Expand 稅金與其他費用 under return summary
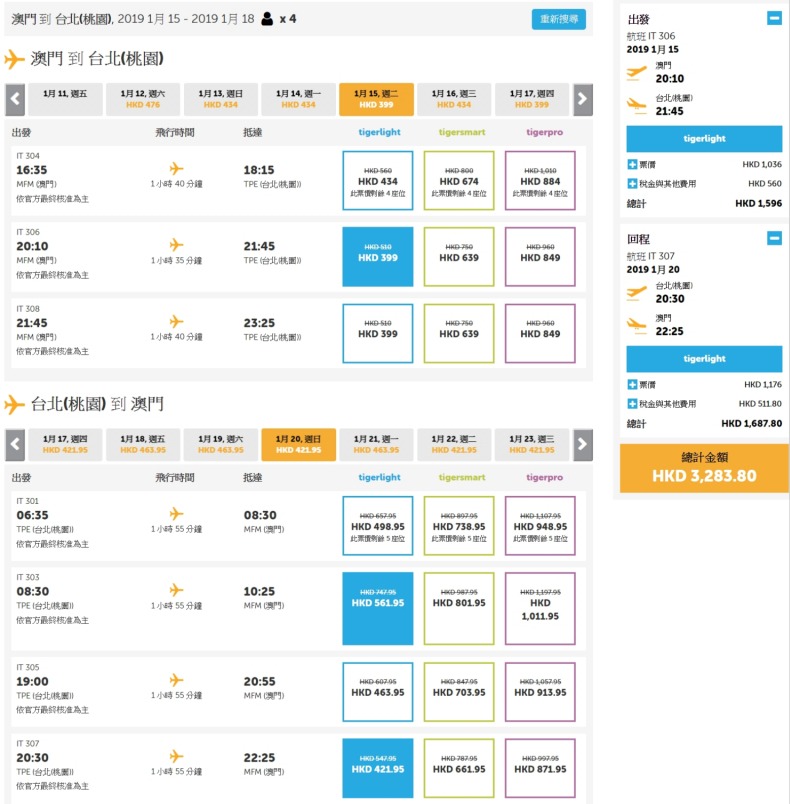 (x=632, y=403)
